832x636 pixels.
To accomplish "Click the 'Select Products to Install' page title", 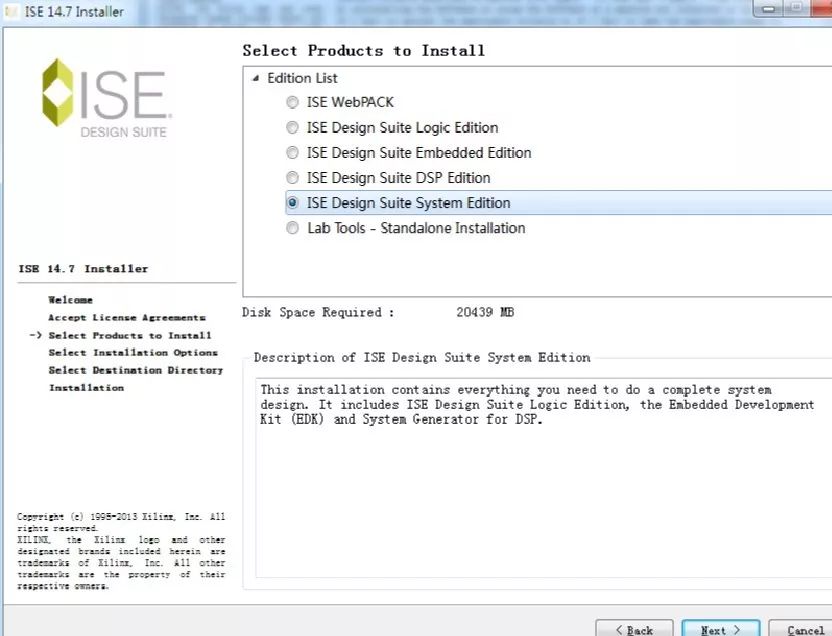I will 364,50.
